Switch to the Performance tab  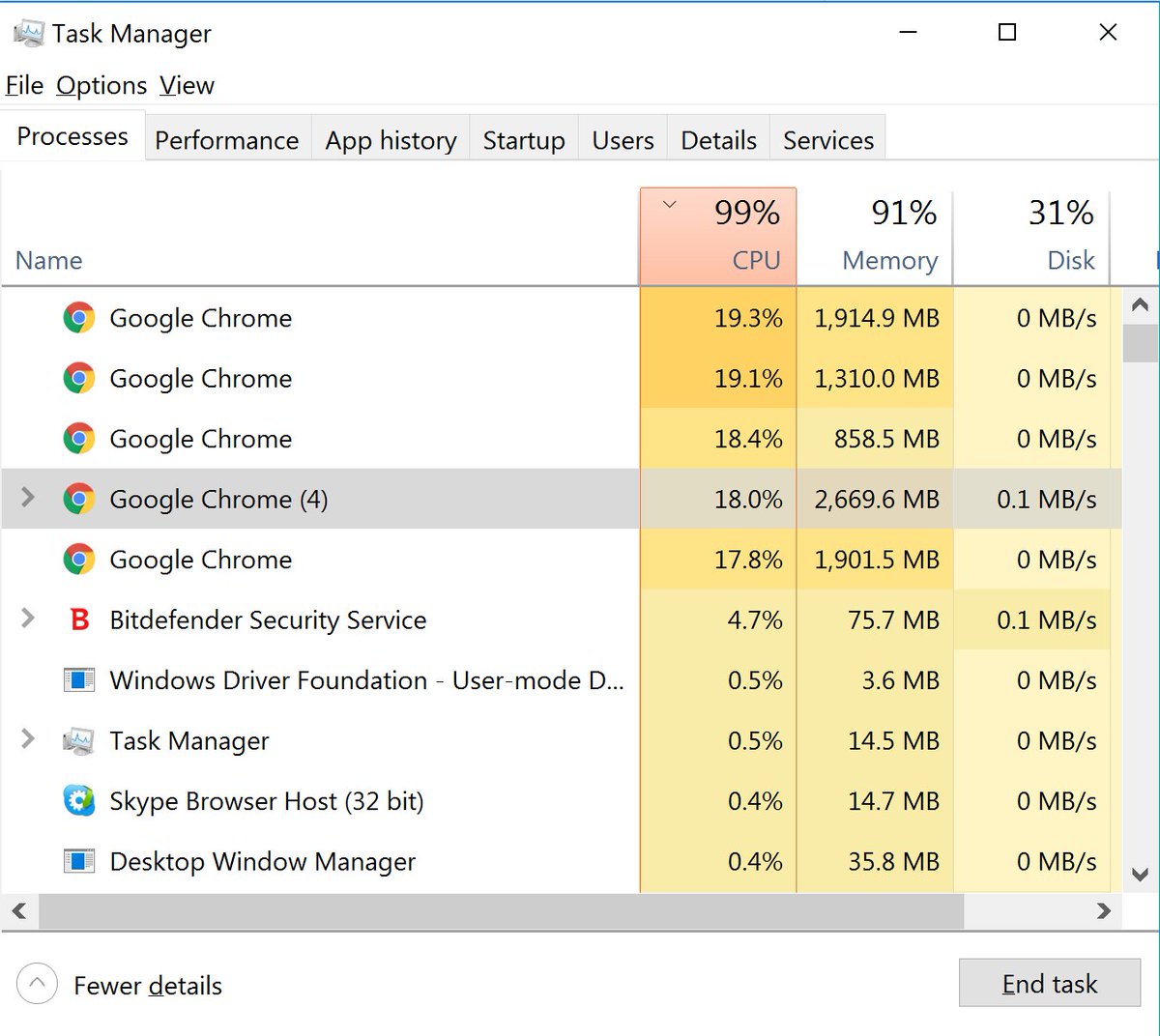[x=227, y=140]
